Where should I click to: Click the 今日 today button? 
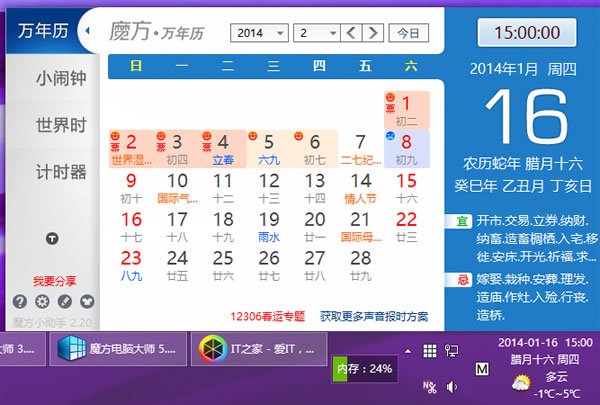pos(409,33)
